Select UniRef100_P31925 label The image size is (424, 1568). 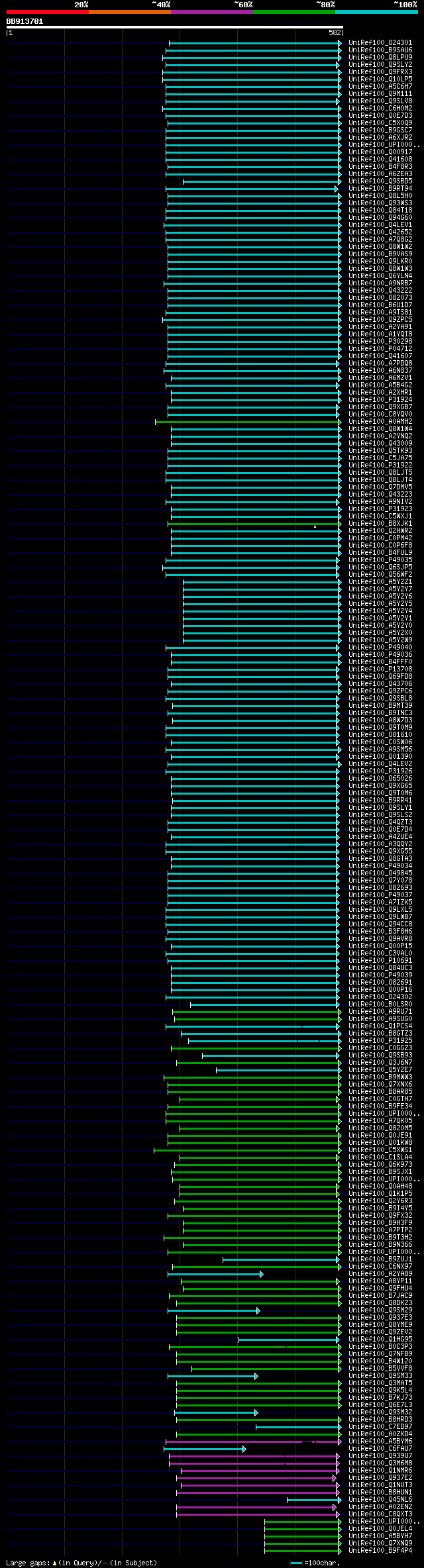[x=380, y=1041]
